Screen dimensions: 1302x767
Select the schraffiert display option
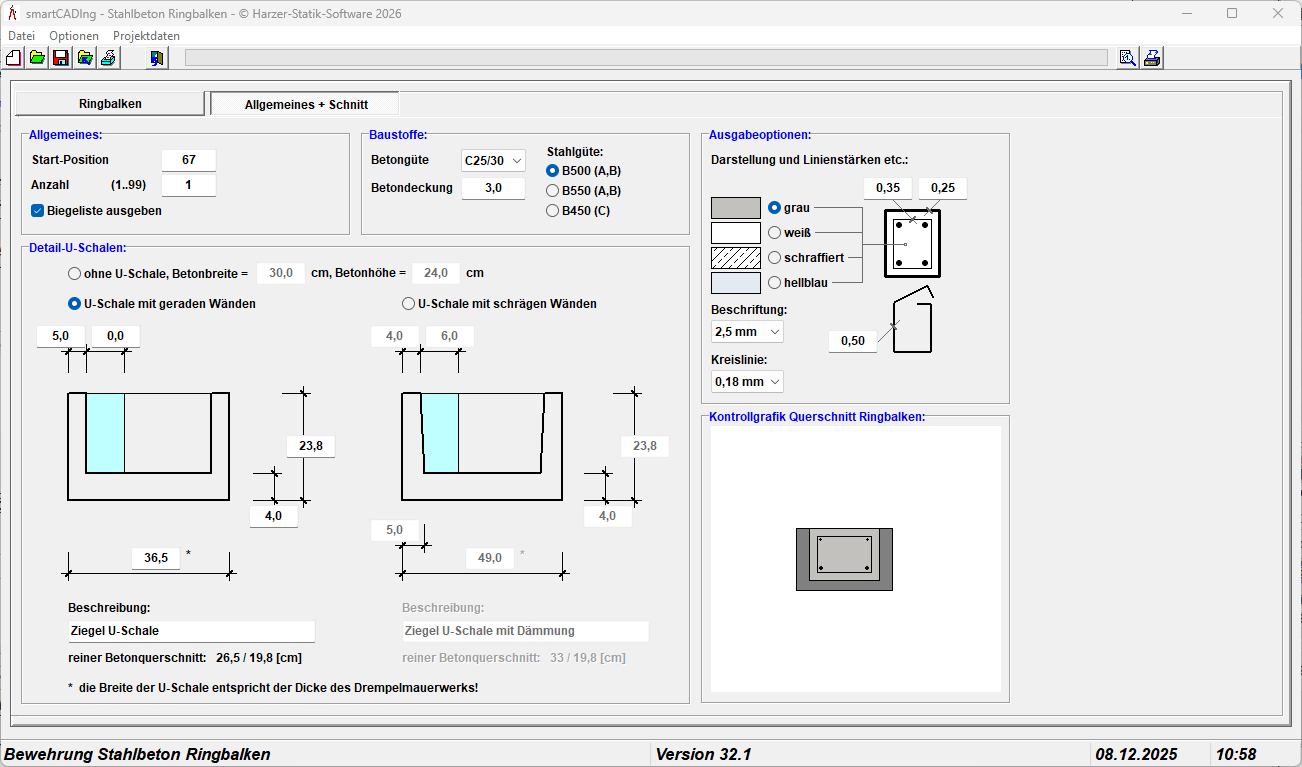(x=774, y=258)
